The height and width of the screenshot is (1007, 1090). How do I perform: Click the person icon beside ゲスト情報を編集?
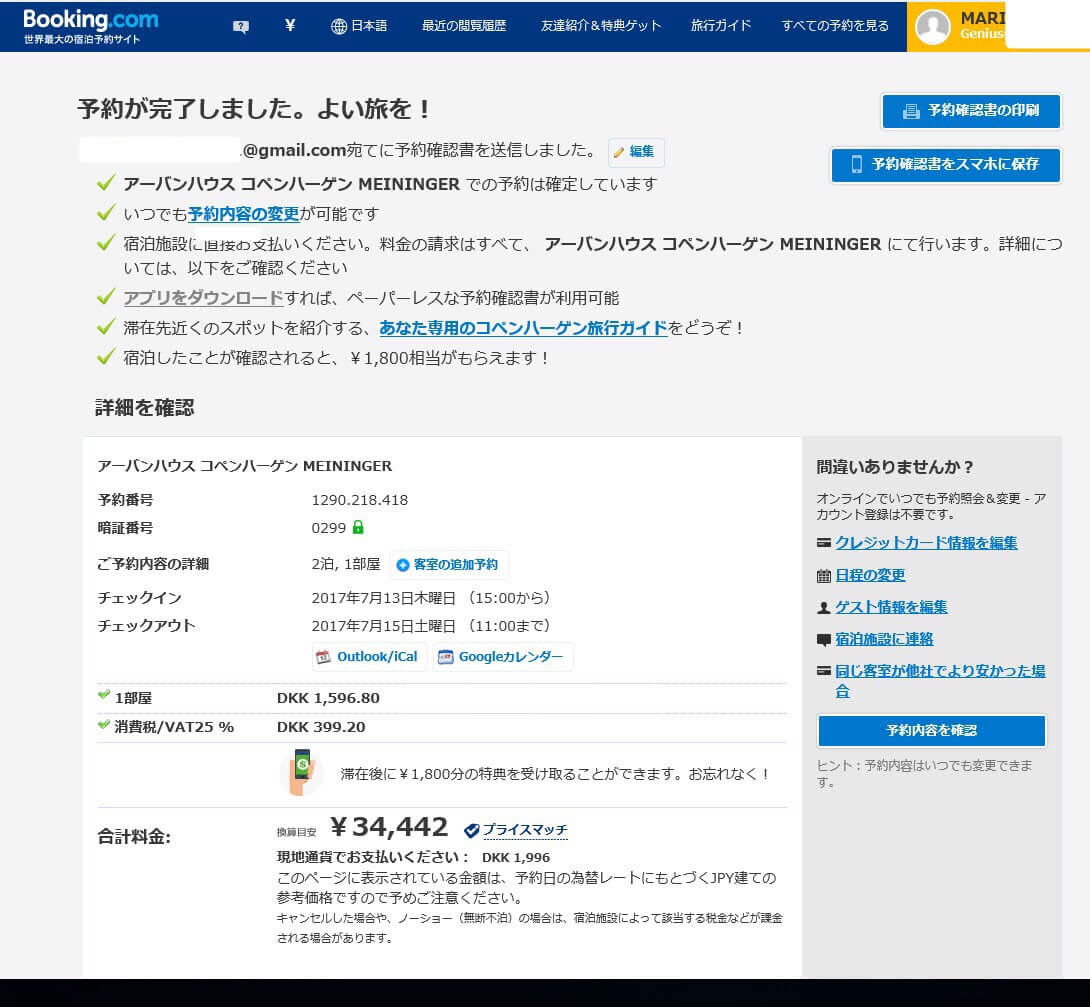click(824, 608)
